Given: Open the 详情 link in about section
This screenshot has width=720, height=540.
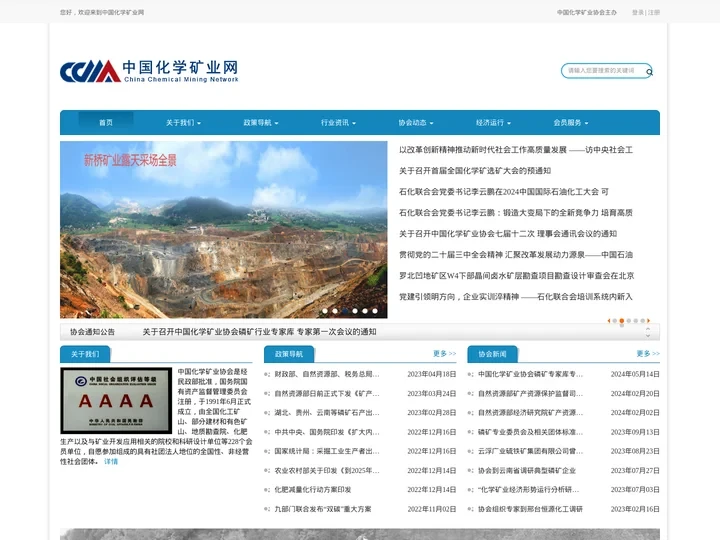Looking at the screenshot, I should point(111,461).
